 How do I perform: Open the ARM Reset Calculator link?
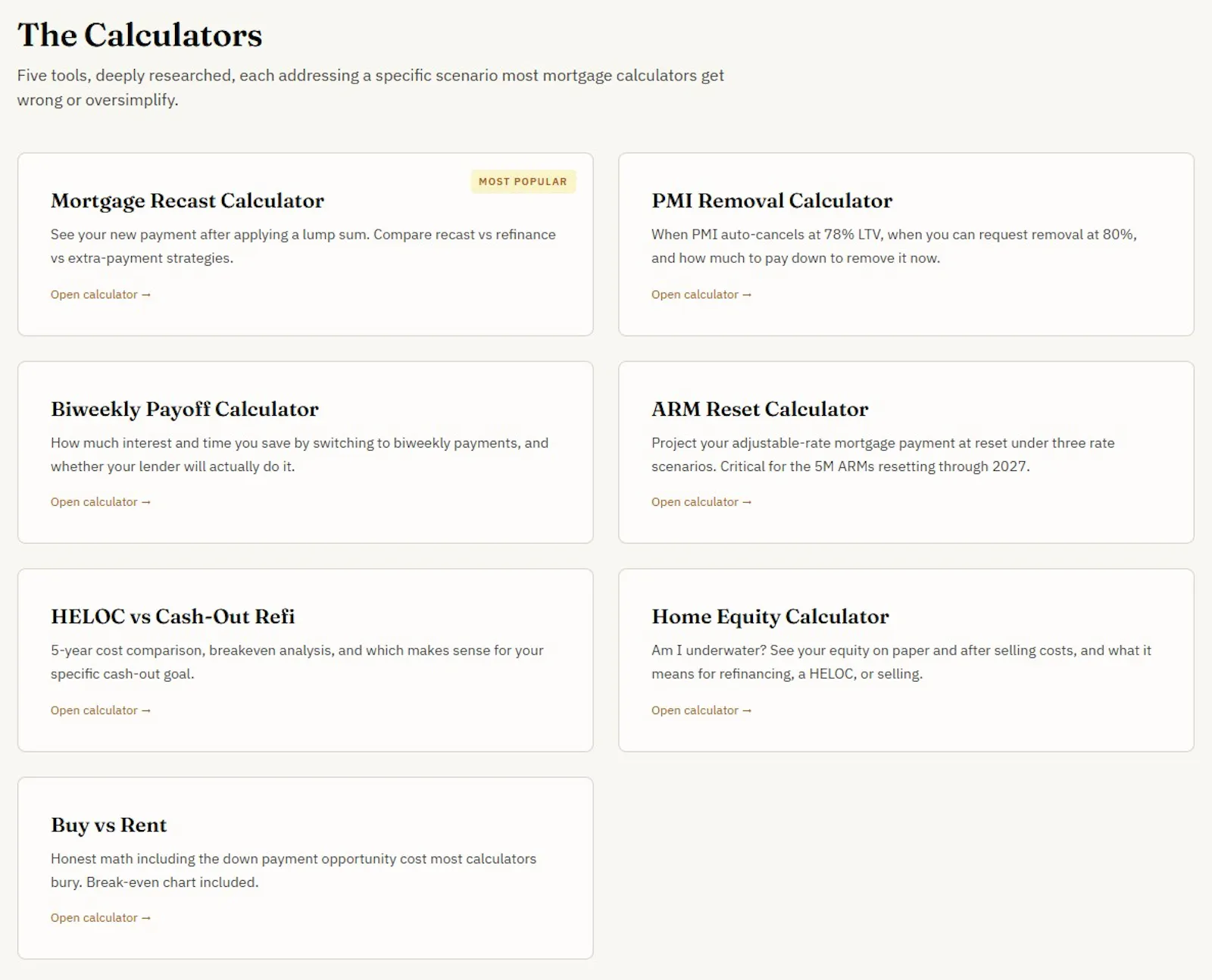[701, 502]
